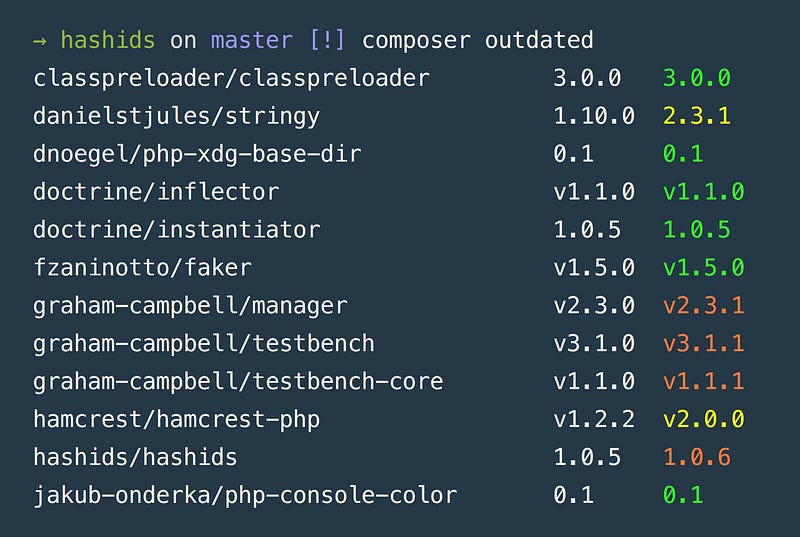Select classpreloader/classpreloader package name
The height and width of the screenshot is (537, 800).
point(231,79)
